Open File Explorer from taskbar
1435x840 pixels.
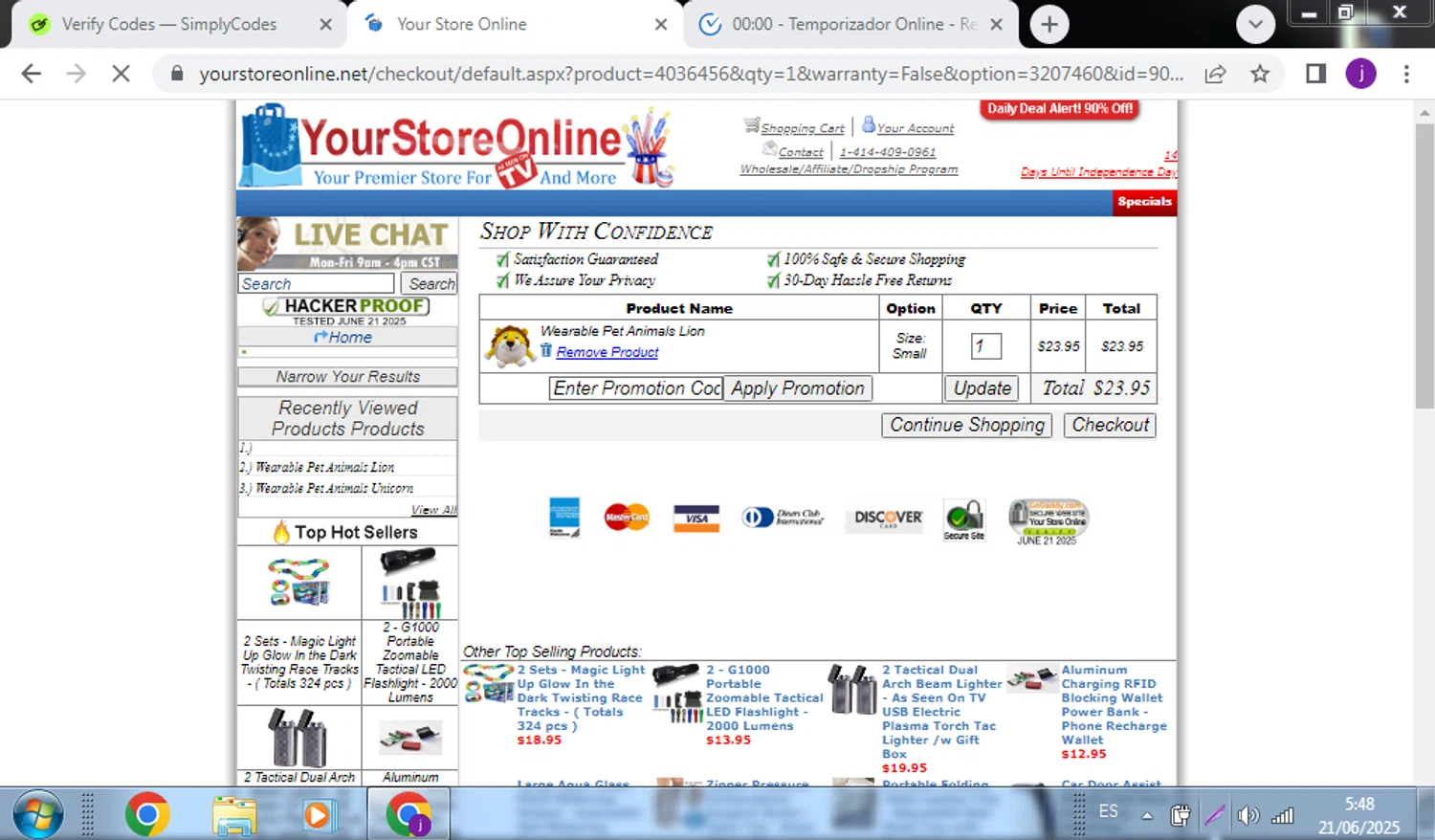[x=233, y=814]
